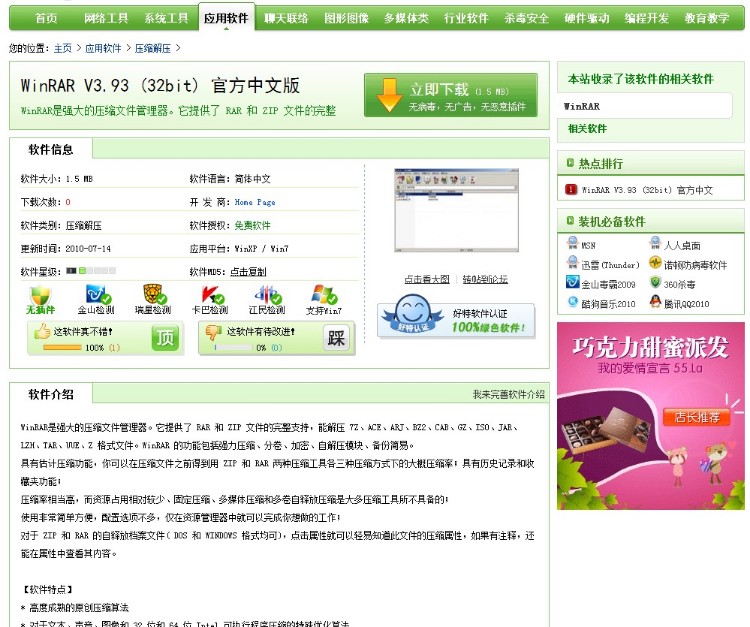Viewport: 750px width, 627px height.
Task: Open the 金山毒霸2009 text link
Action: 608,285
